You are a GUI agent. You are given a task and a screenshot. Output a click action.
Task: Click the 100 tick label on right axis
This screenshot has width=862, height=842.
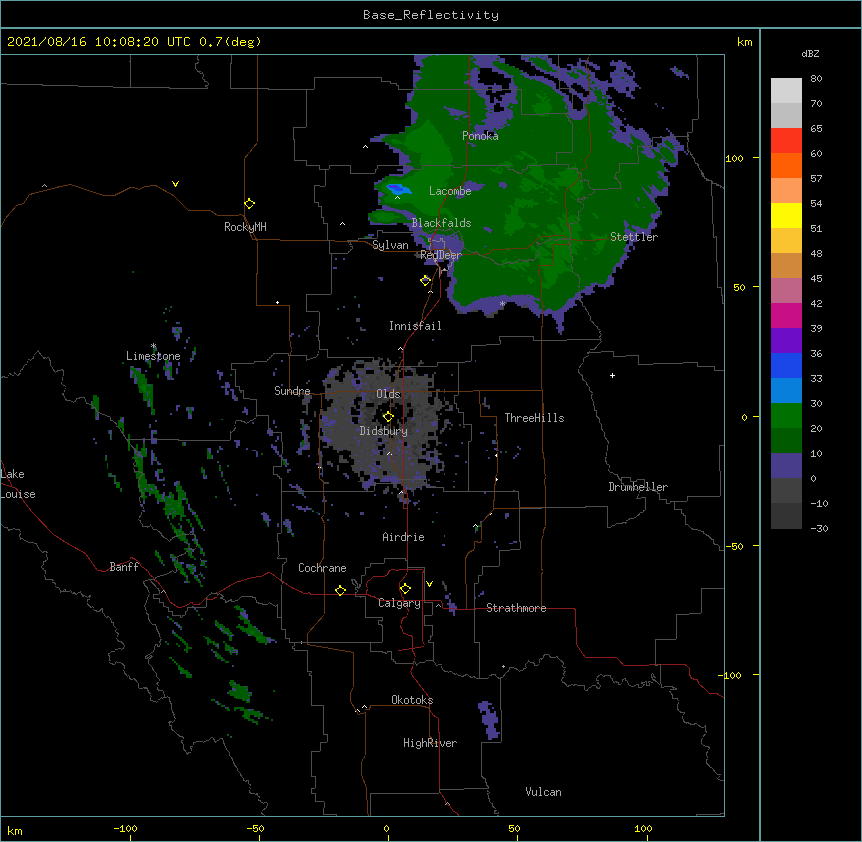[x=734, y=159]
